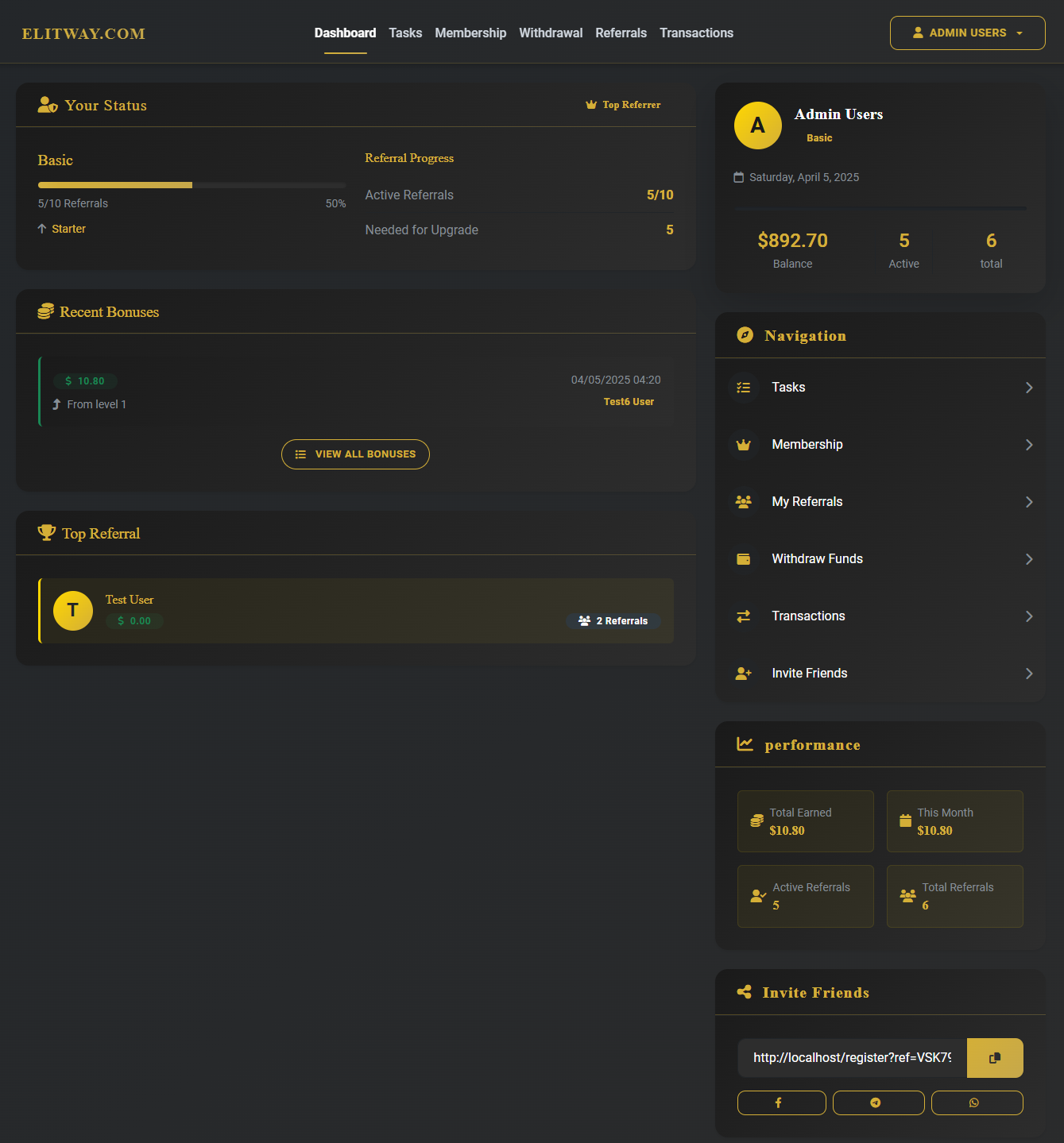Click the Transactions row chevron
Viewport: 1064px width, 1143px height.
(1029, 616)
